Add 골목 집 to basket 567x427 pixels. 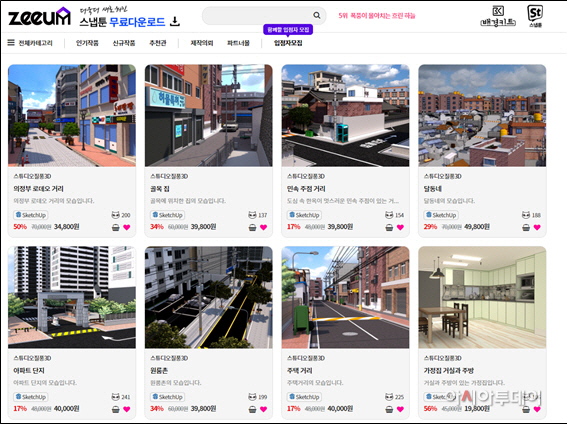click(252, 227)
